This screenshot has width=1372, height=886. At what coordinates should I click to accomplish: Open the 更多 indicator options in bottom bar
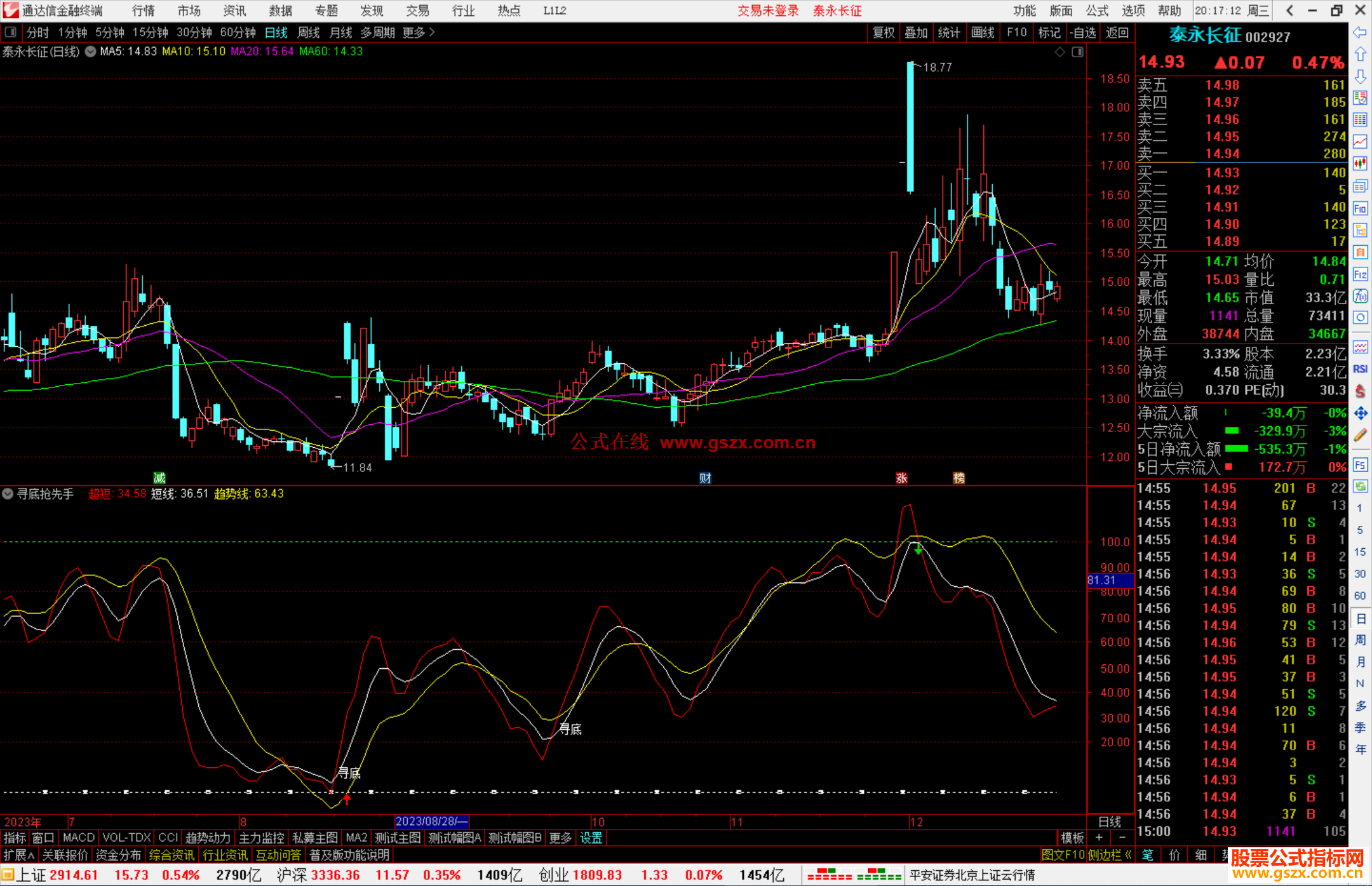[x=560, y=838]
